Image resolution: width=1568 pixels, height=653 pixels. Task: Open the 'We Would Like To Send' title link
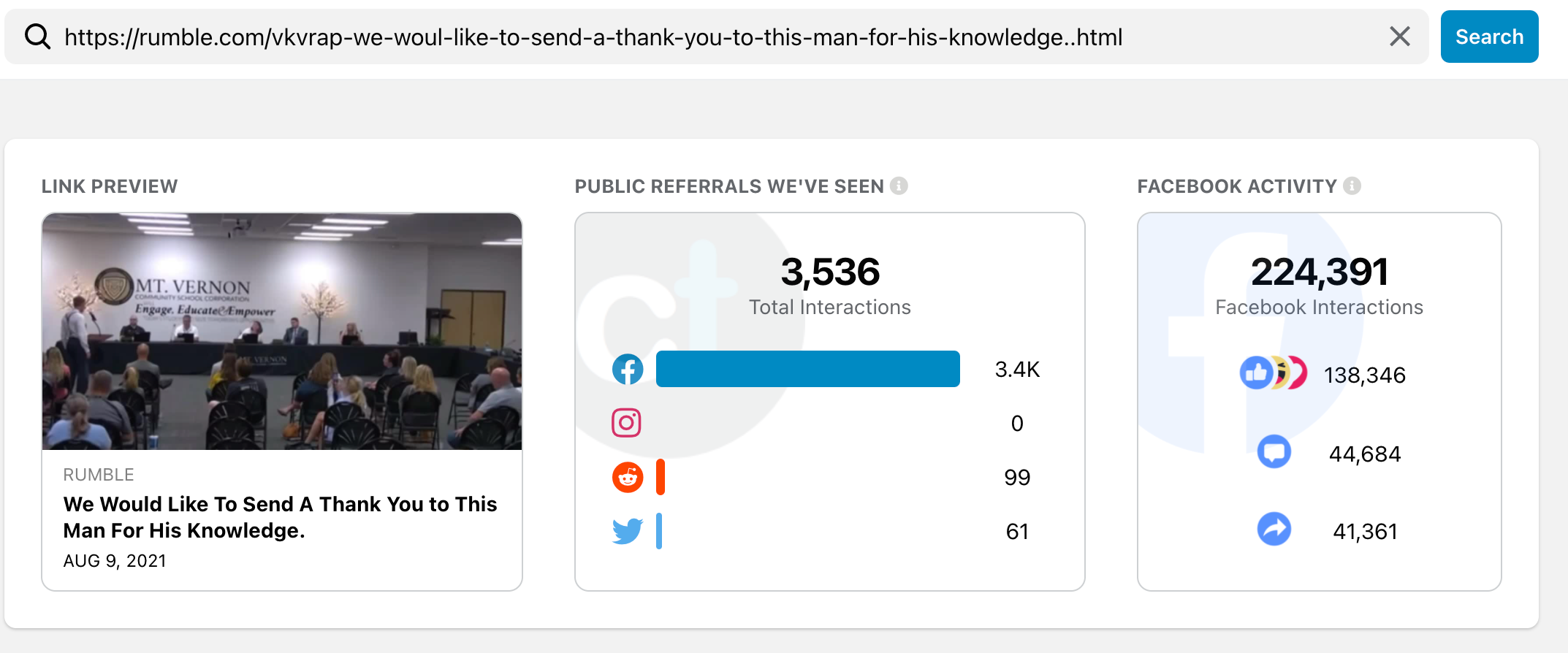point(280,517)
